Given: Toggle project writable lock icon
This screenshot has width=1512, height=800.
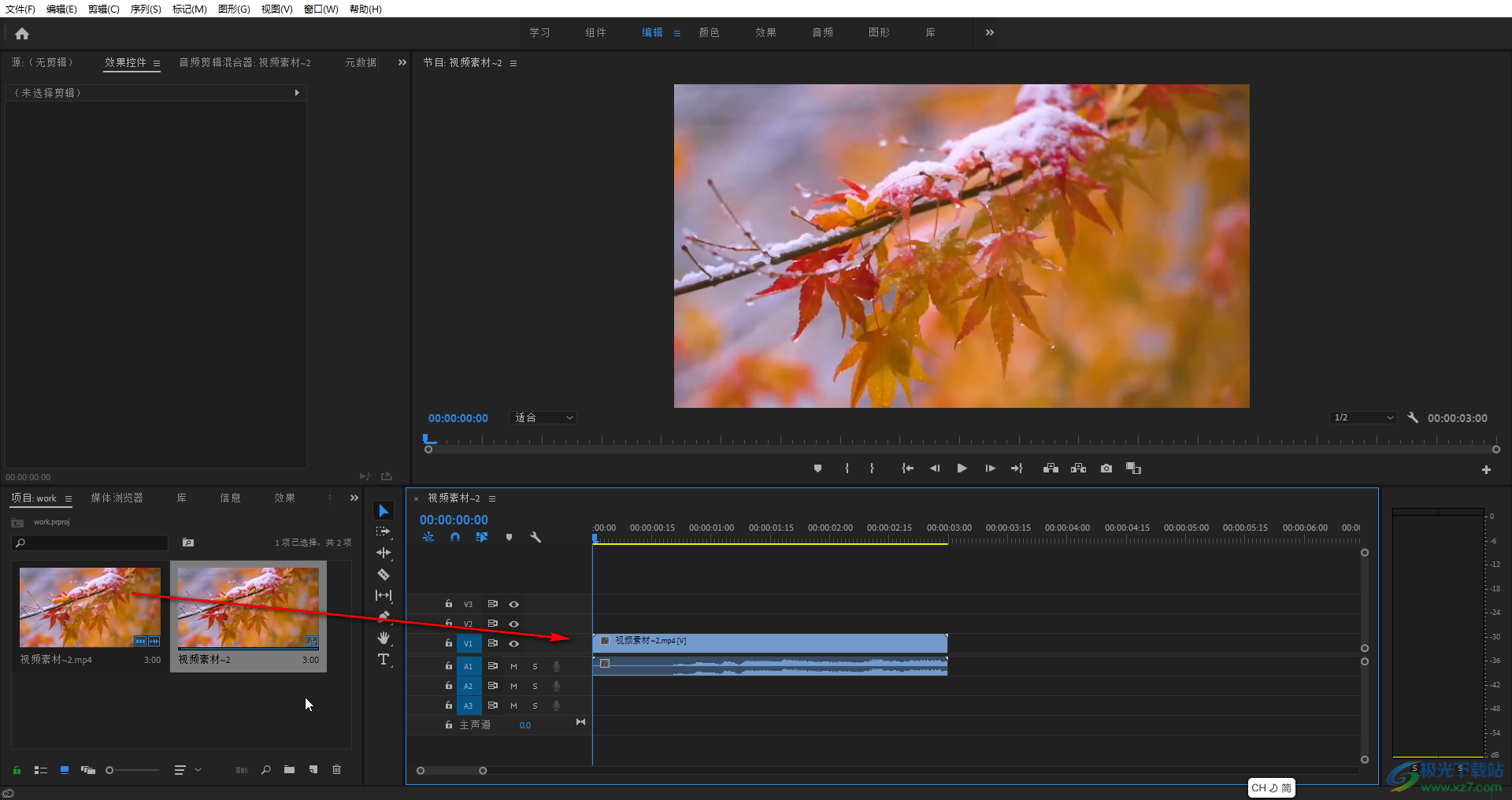Looking at the screenshot, I should 17,770.
